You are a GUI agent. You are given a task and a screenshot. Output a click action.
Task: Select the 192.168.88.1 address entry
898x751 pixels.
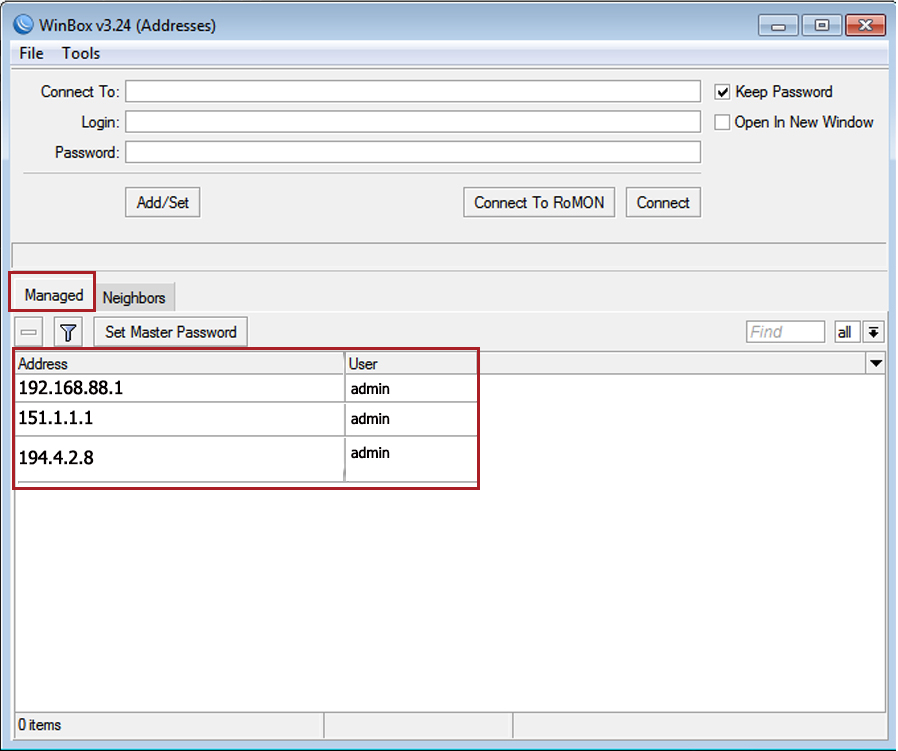[x=71, y=388]
